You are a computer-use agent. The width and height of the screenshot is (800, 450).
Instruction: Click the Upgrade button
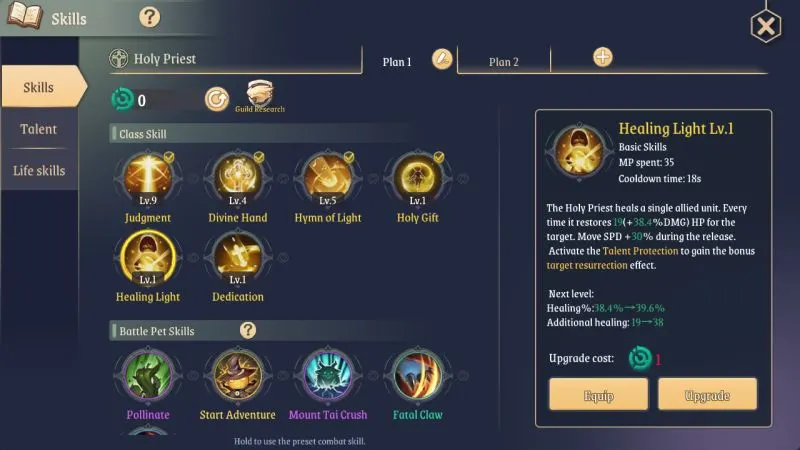tap(707, 394)
